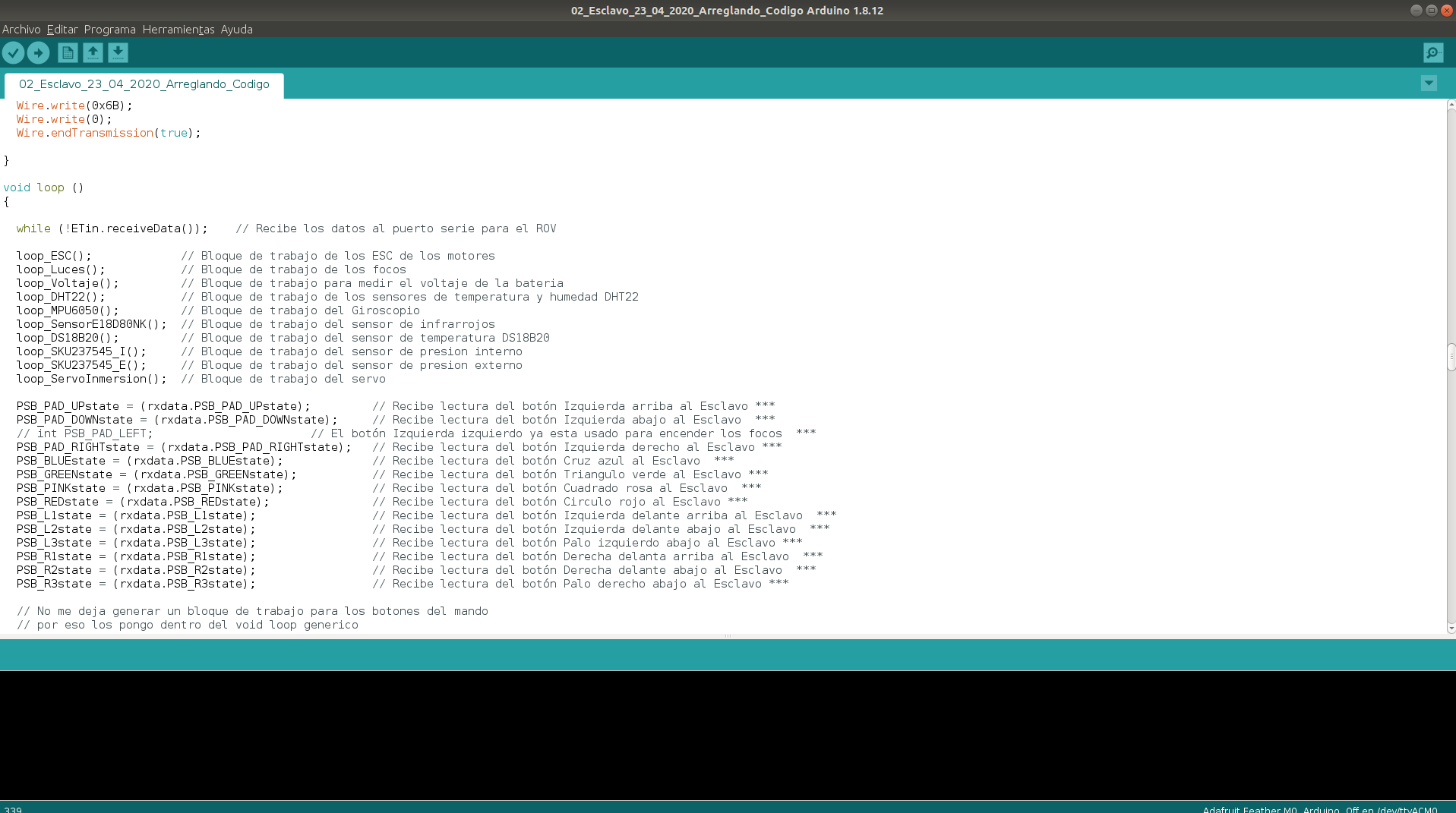Viewport: 1456px width, 813px height.
Task: Open the Herramientas menu
Action: tap(178, 30)
